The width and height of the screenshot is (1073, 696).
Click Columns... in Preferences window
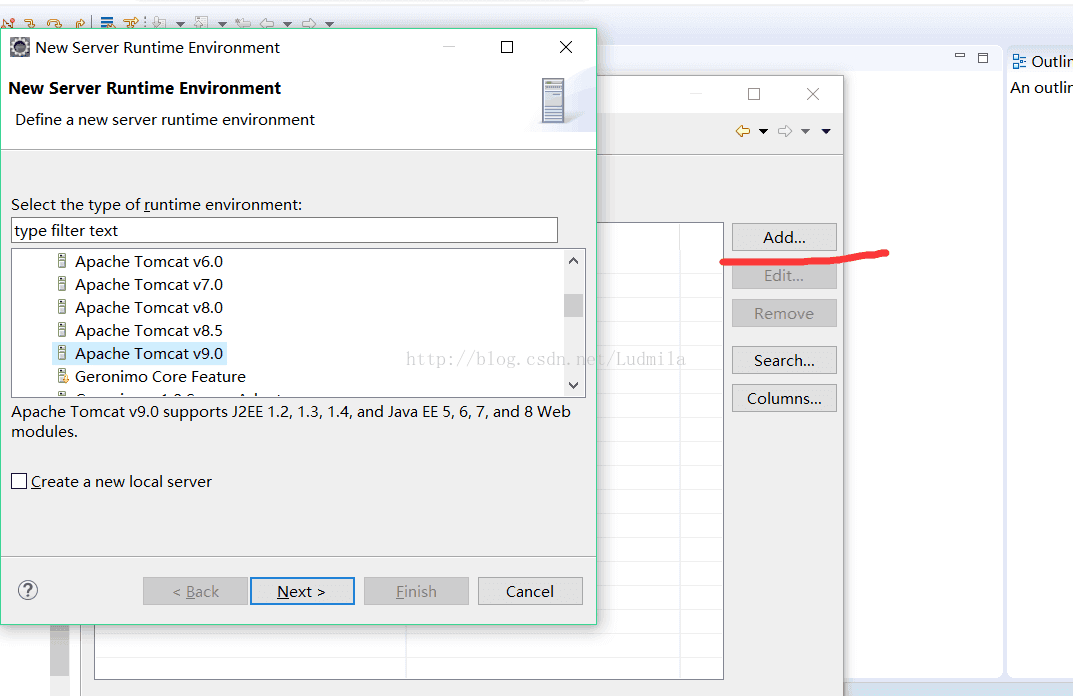(x=784, y=398)
